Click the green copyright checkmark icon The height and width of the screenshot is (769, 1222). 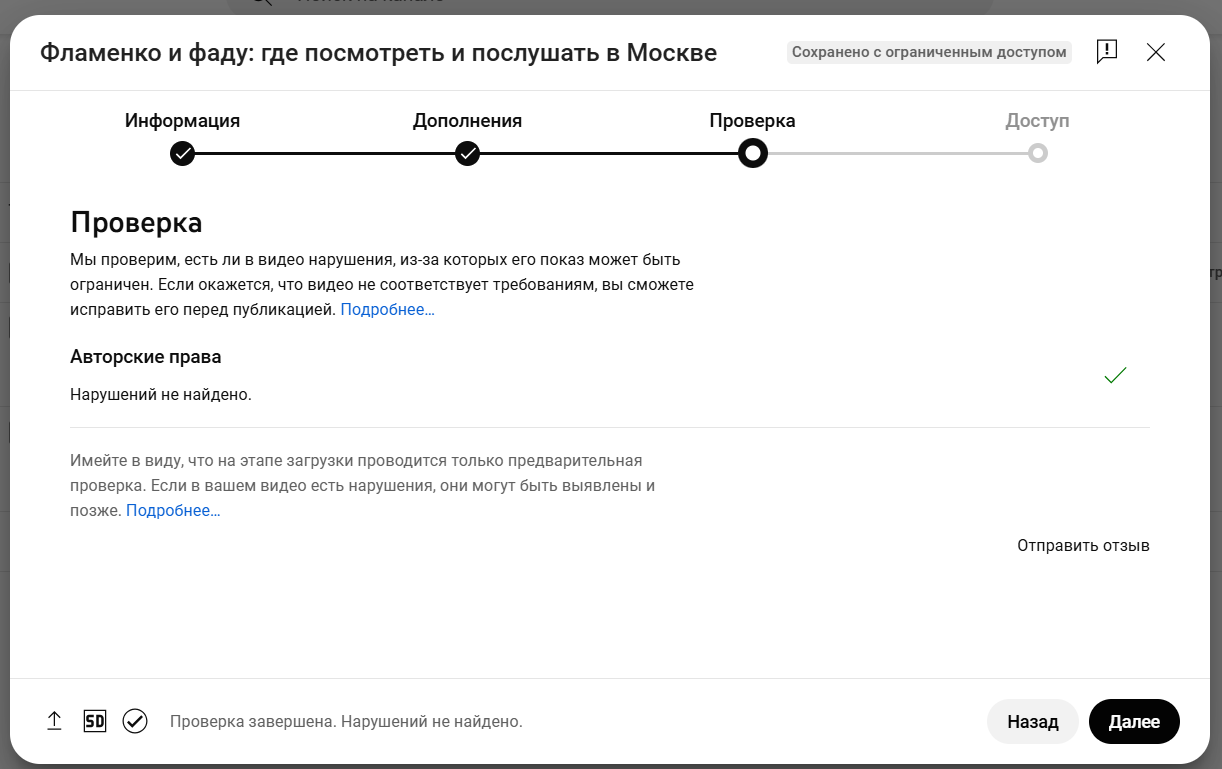coord(1115,375)
